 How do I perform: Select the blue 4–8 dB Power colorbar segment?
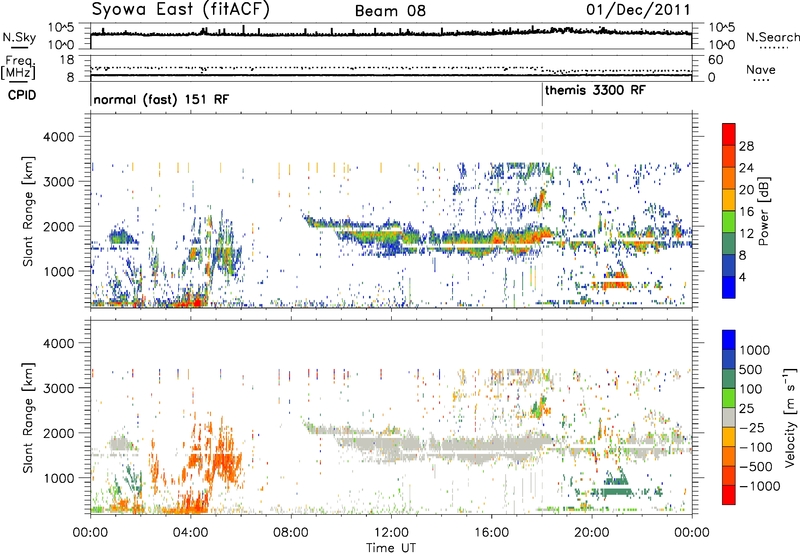(729, 266)
